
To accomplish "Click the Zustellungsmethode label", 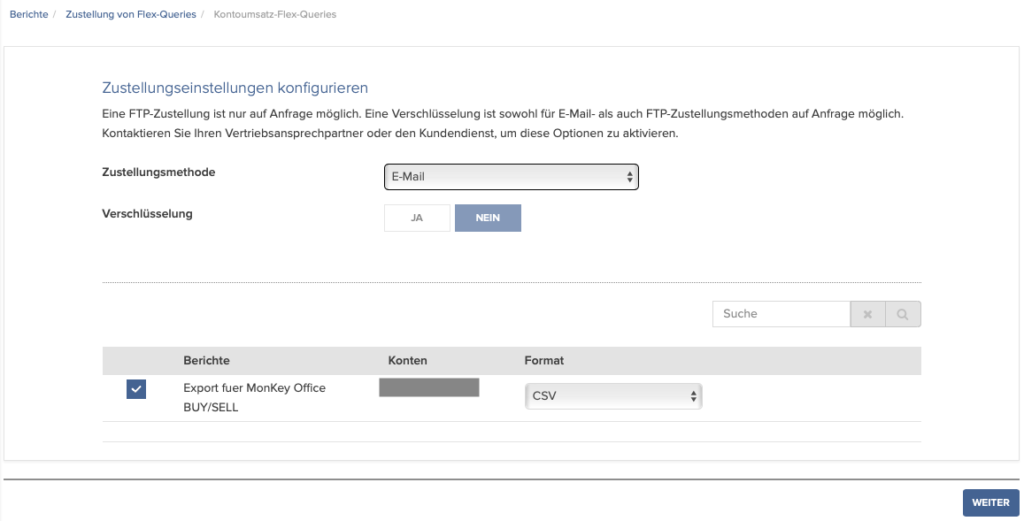I will tap(159, 172).
